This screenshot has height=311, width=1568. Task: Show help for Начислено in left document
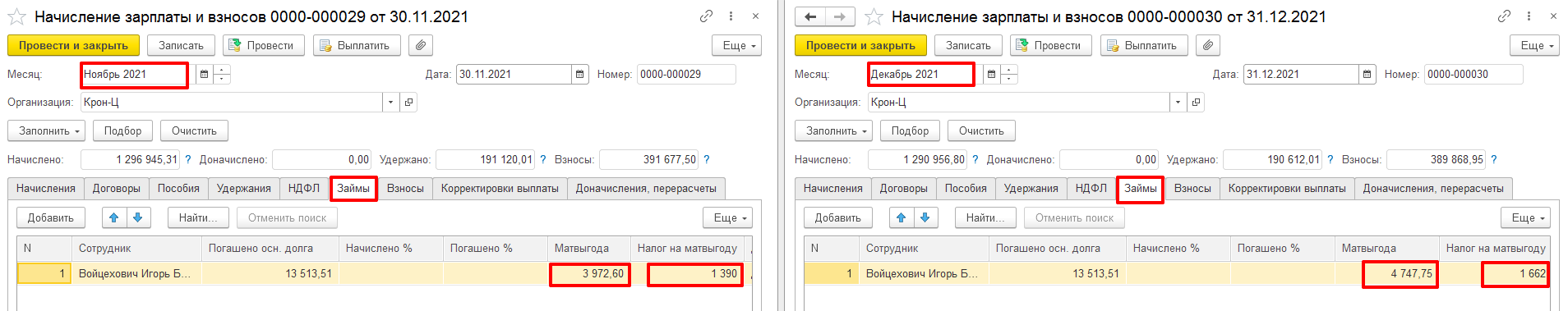coord(187,160)
